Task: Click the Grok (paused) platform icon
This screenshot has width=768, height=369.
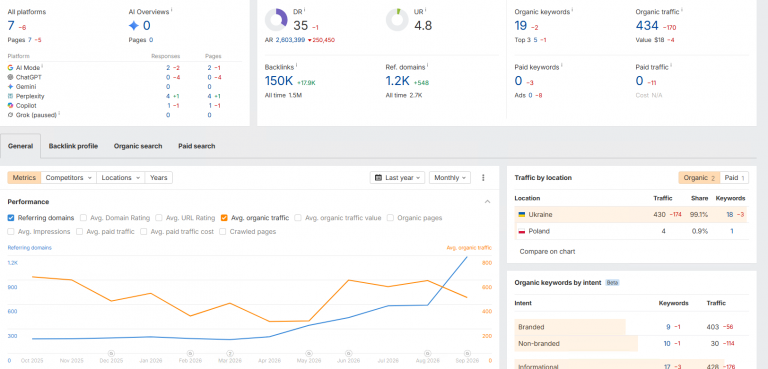Action: coord(10,115)
